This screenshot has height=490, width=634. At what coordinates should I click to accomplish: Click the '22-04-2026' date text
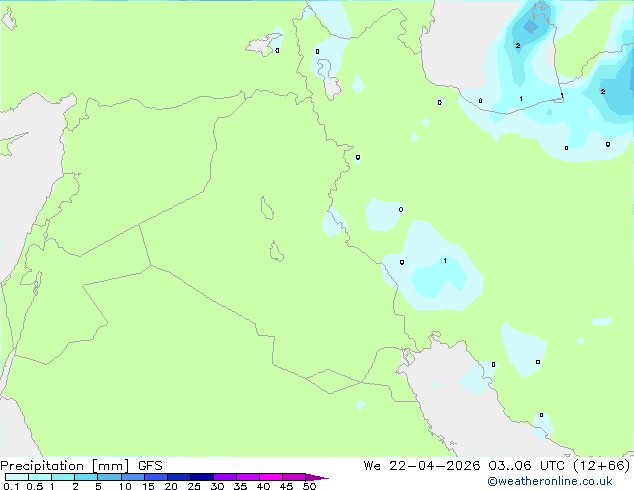tap(435, 465)
